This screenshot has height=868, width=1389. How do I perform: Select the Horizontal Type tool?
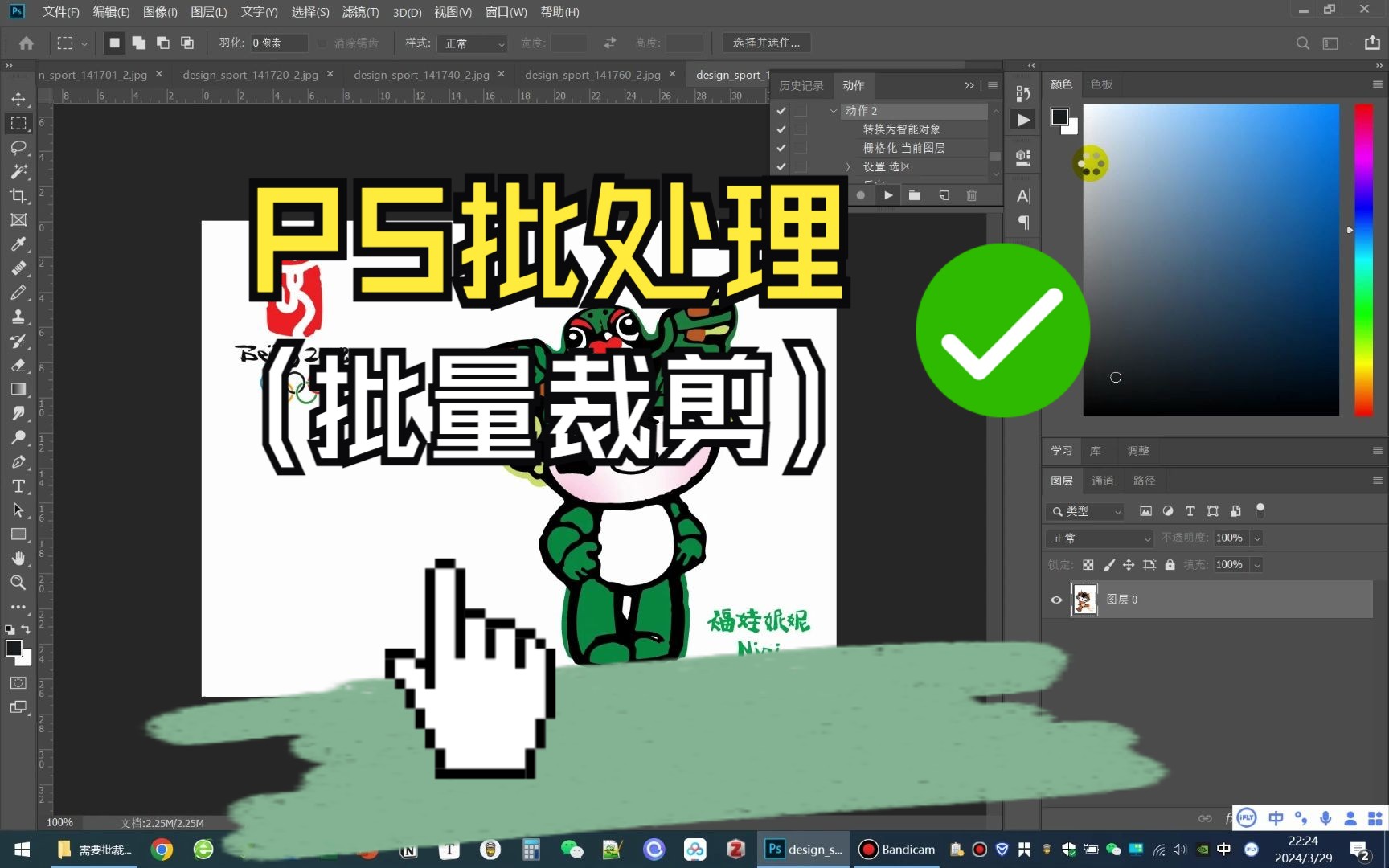click(x=18, y=485)
